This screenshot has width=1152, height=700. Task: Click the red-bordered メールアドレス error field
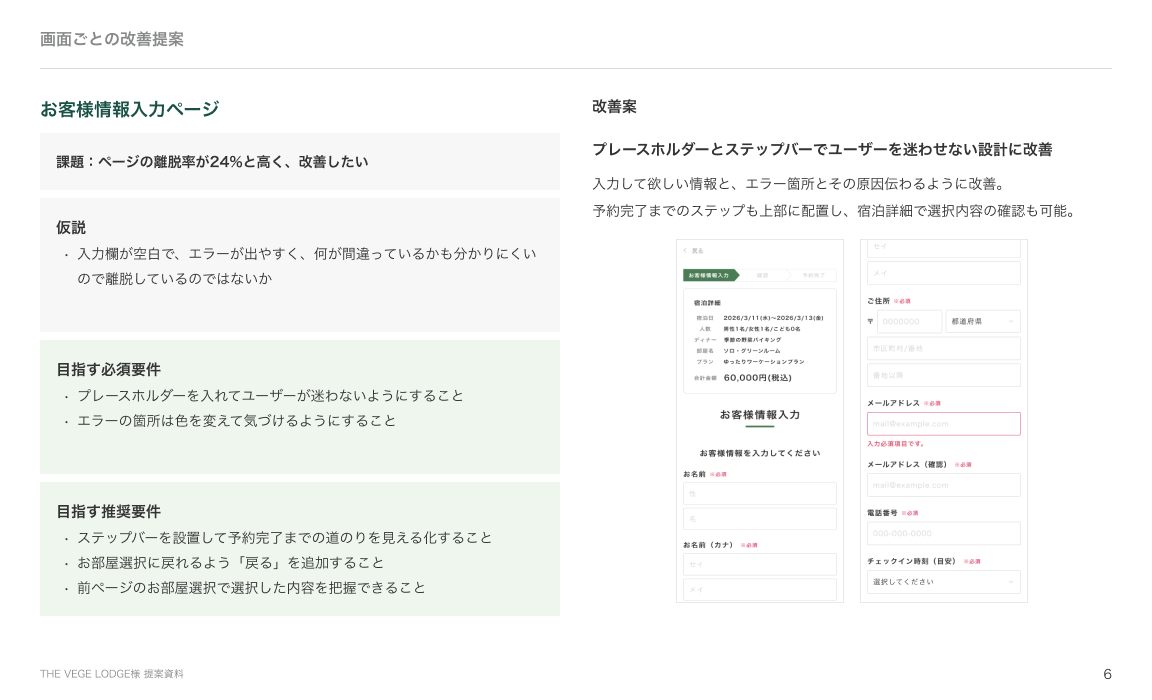(943, 424)
